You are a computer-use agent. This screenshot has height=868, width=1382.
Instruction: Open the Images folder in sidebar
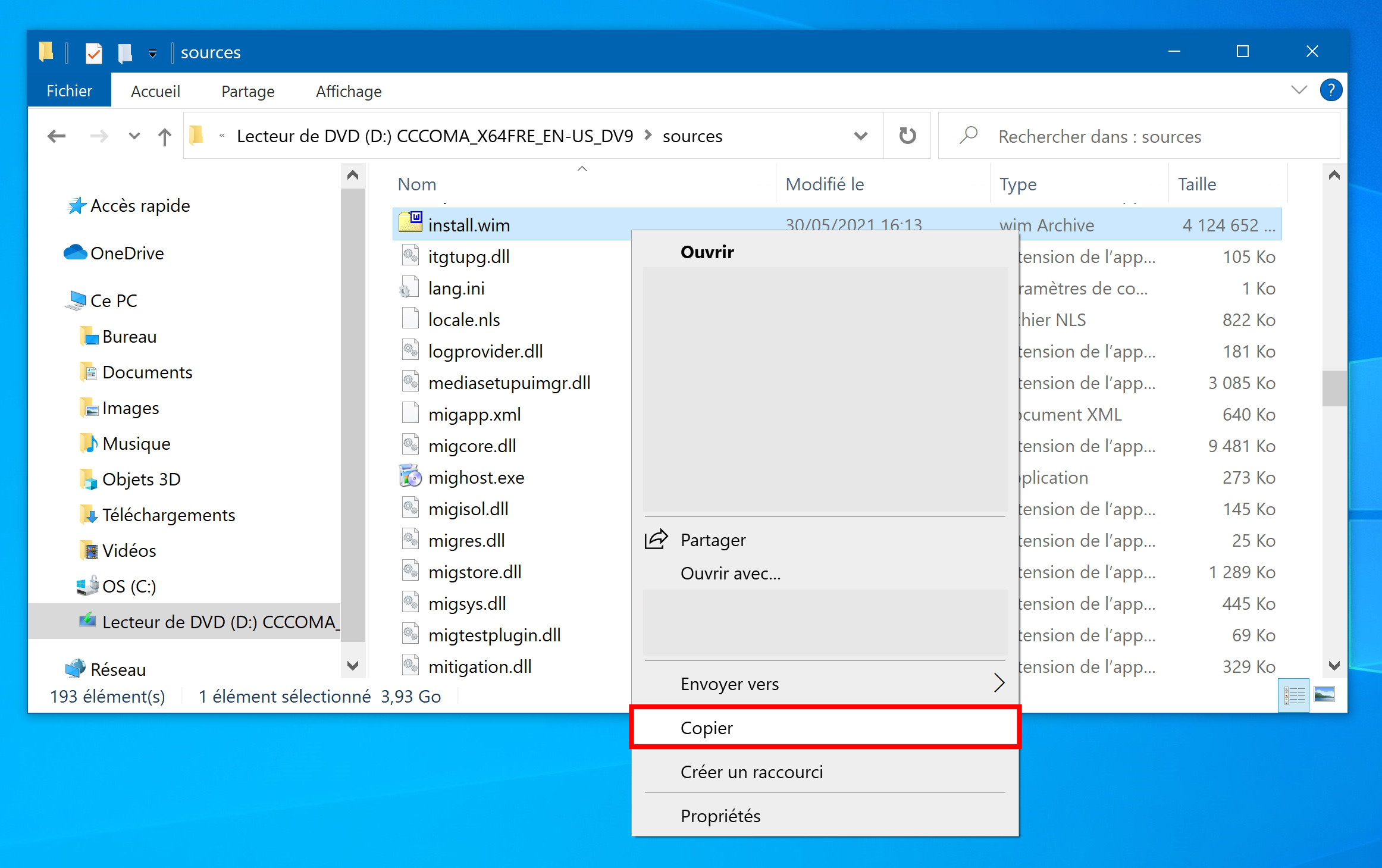click(x=120, y=408)
